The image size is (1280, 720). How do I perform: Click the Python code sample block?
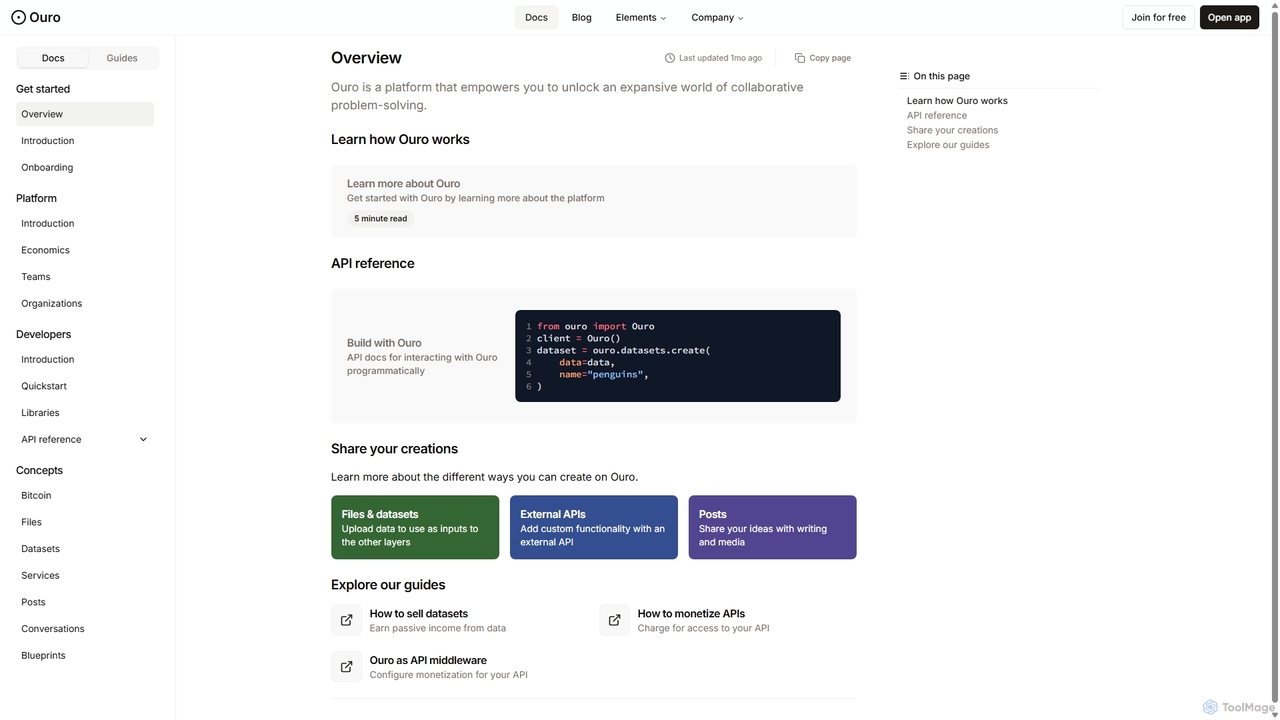click(678, 356)
